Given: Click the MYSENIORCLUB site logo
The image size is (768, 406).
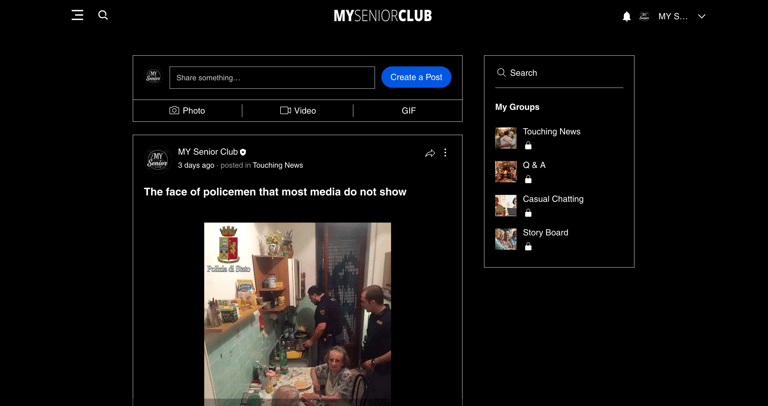Looking at the screenshot, I should coord(383,16).
